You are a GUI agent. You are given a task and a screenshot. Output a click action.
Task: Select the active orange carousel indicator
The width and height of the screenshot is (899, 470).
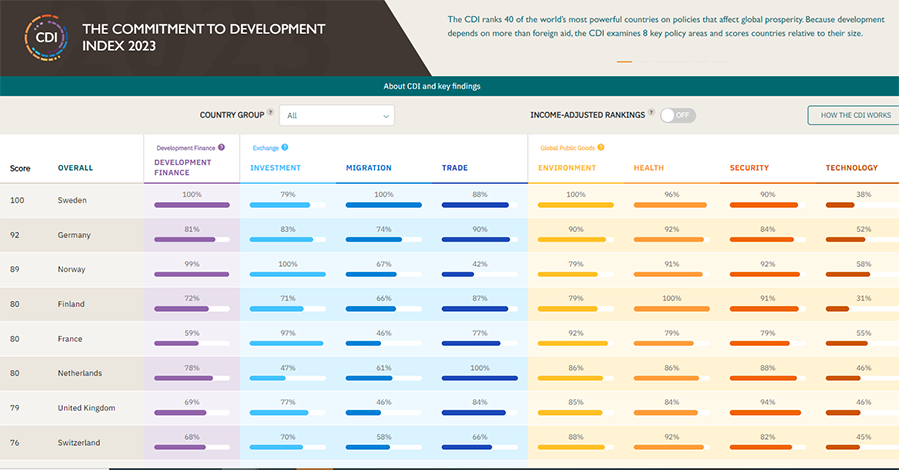624,61
